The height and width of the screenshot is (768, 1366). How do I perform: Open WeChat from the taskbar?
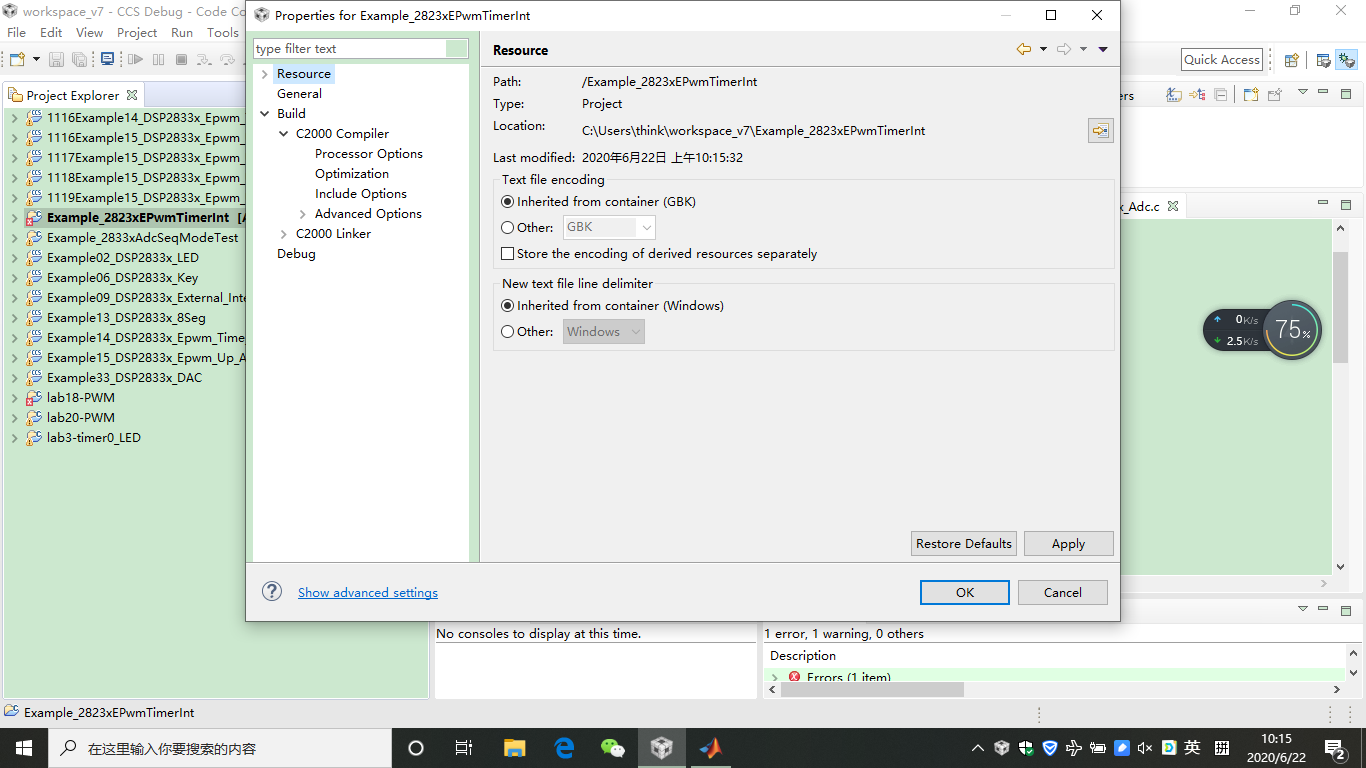point(612,747)
